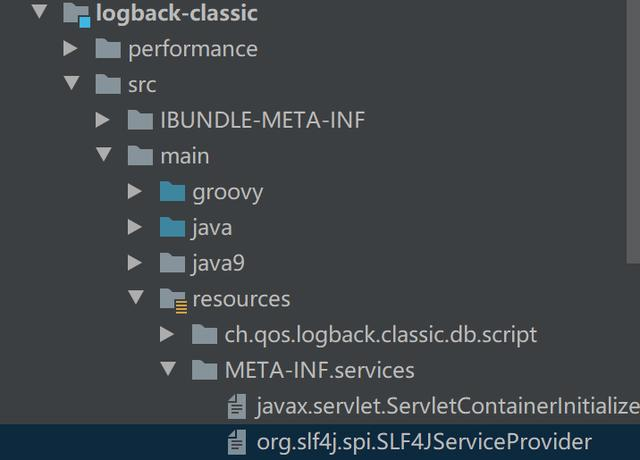Expand the java source folder arrow
The width and height of the screenshot is (640, 460).
tap(135, 227)
